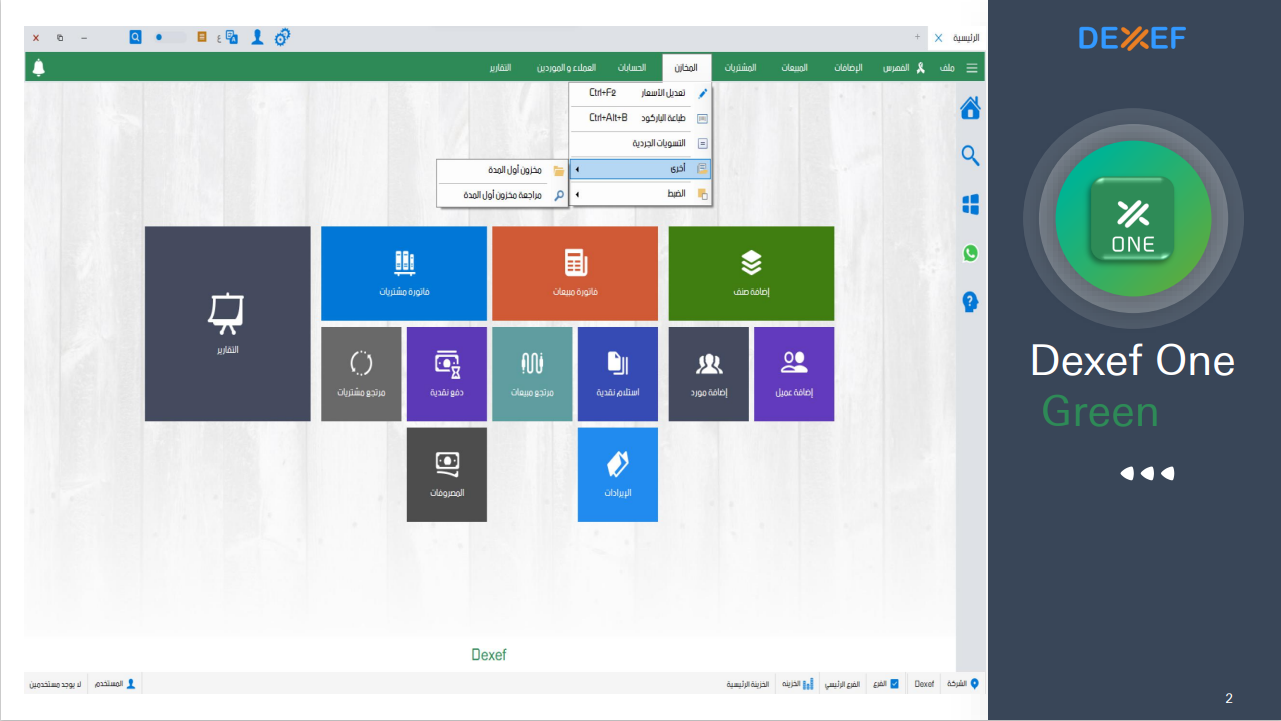Click the folder icon beside مخزون أول المدة

(x=559, y=171)
